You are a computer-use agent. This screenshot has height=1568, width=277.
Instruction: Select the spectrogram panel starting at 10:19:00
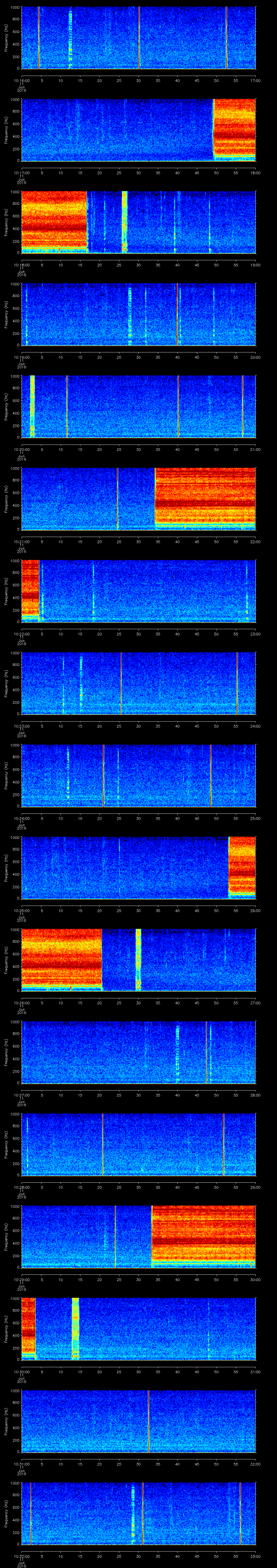[x=138, y=315]
